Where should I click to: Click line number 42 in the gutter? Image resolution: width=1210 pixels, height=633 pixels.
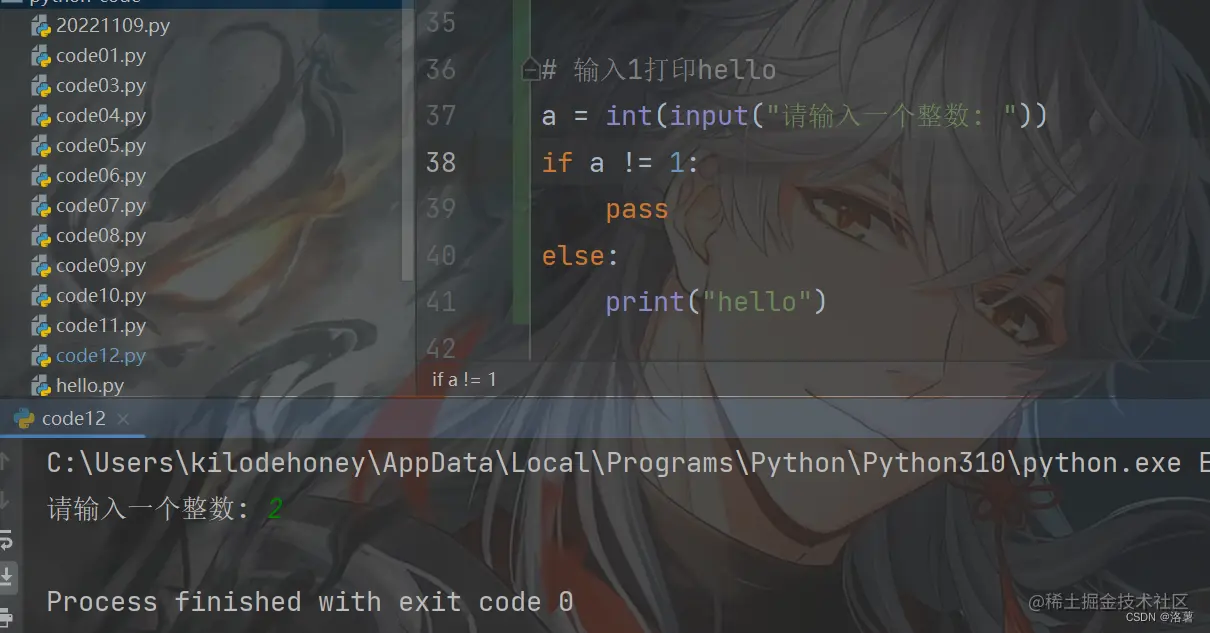[x=441, y=347]
